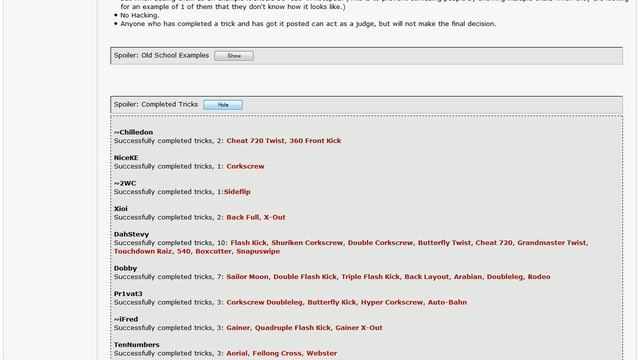Viewport: 640px width, 360px height.
Task: Open DahStevy's Flash Kick trick
Action: [x=249, y=243]
